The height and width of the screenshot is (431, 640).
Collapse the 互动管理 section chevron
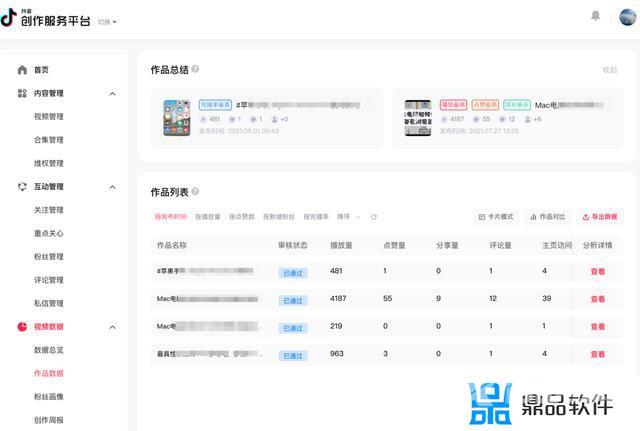(x=113, y=187)
